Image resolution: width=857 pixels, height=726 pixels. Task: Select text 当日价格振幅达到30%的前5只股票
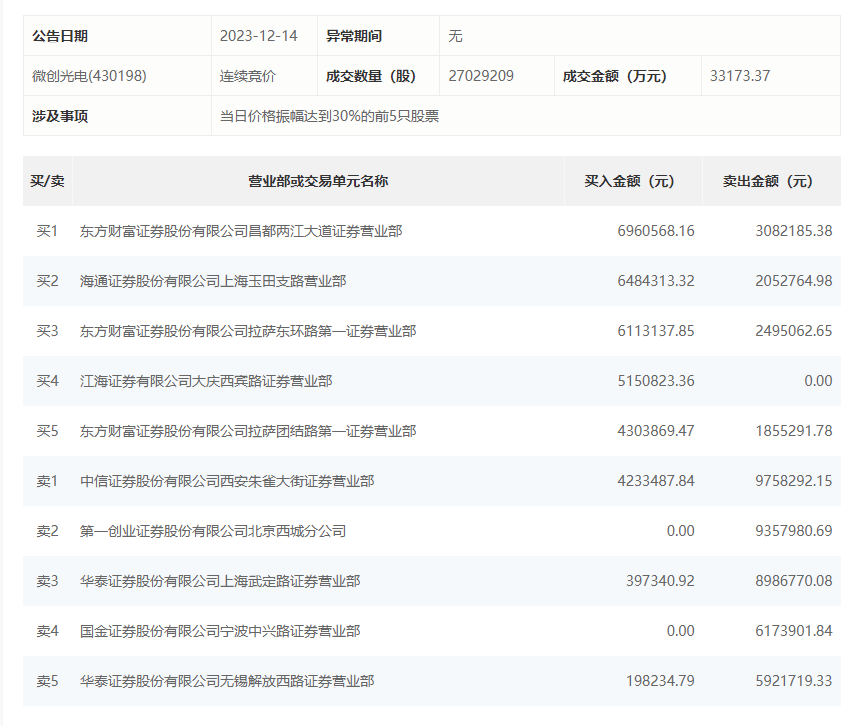[330, 116]
